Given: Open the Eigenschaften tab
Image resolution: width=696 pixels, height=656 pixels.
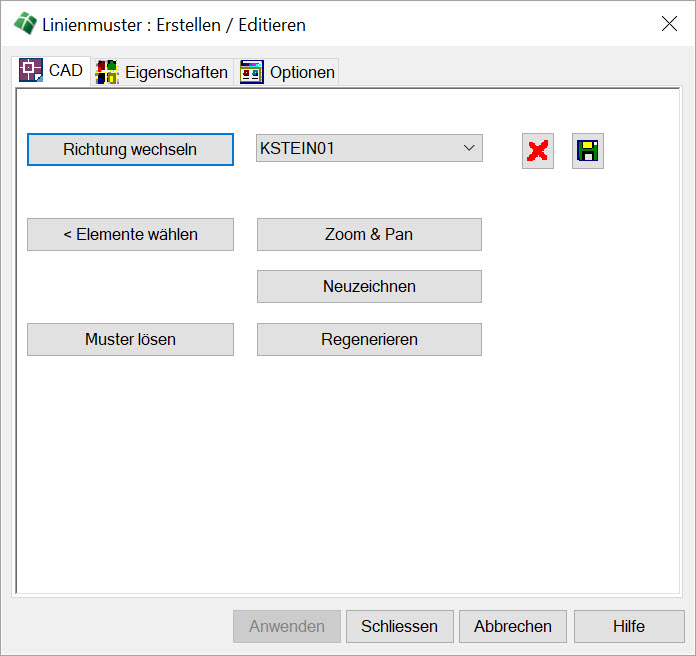Looking at the screenshot, I should point(163,72).
